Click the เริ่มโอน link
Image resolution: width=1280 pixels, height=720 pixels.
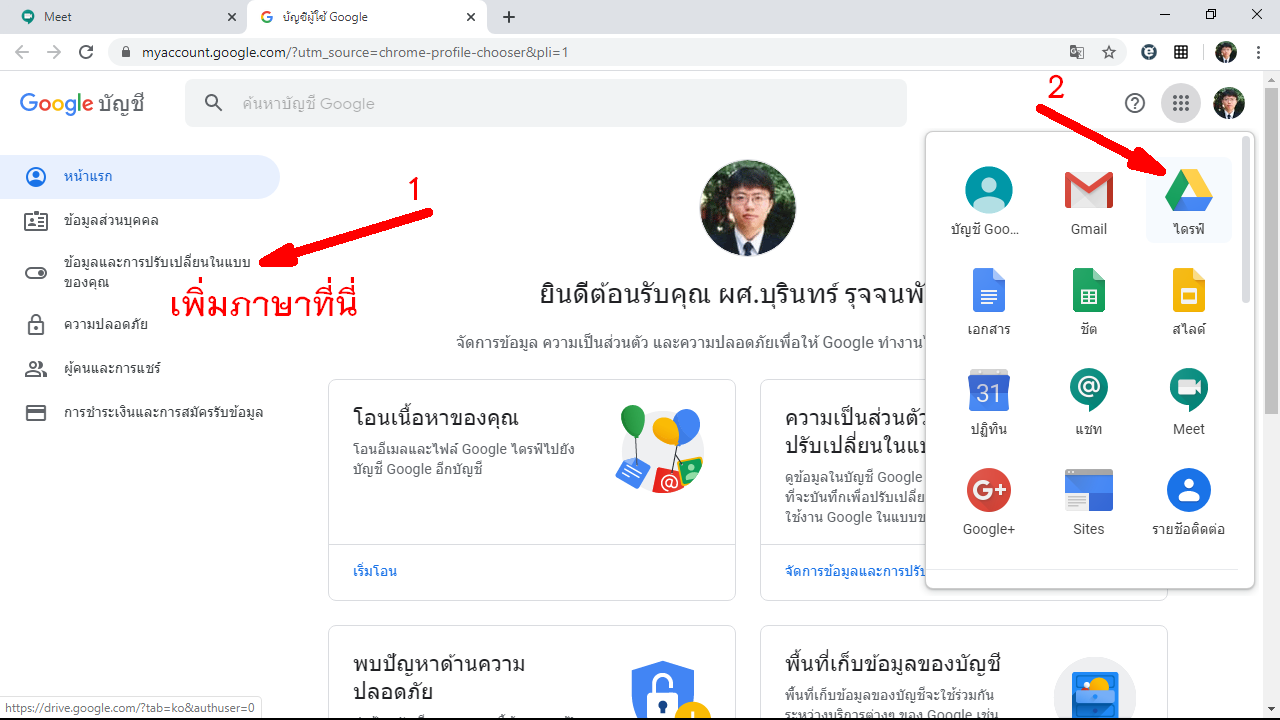tap(375, 571)
